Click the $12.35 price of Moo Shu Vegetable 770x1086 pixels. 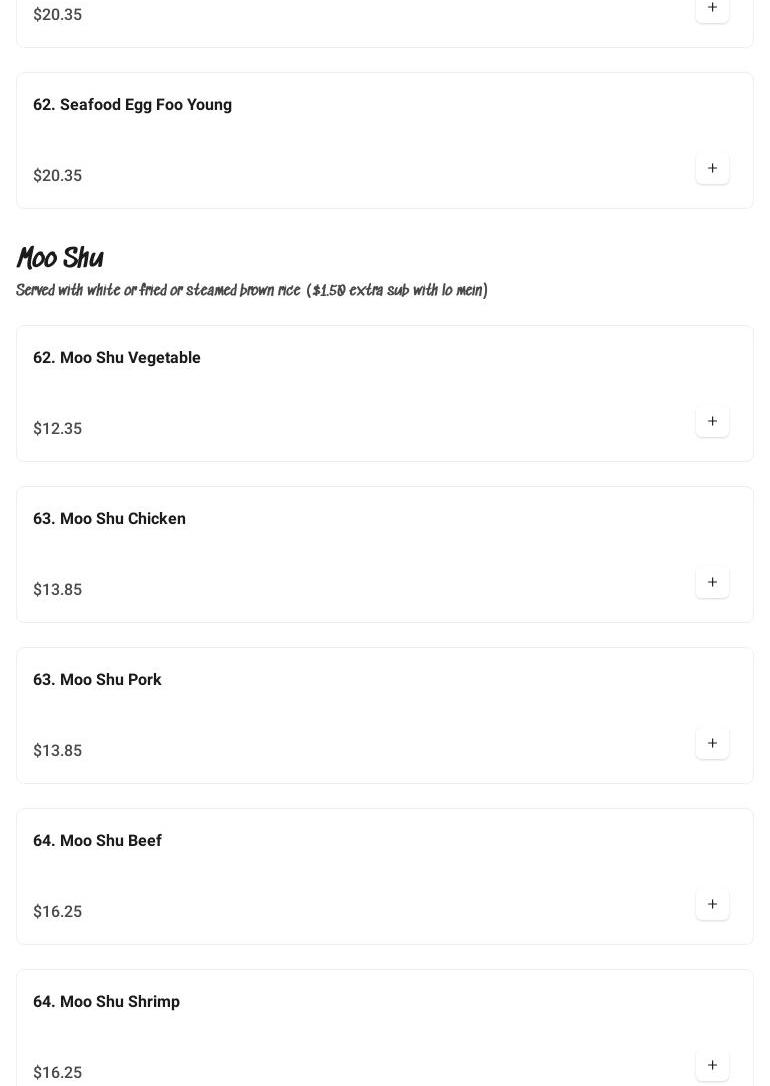(58, 429)
